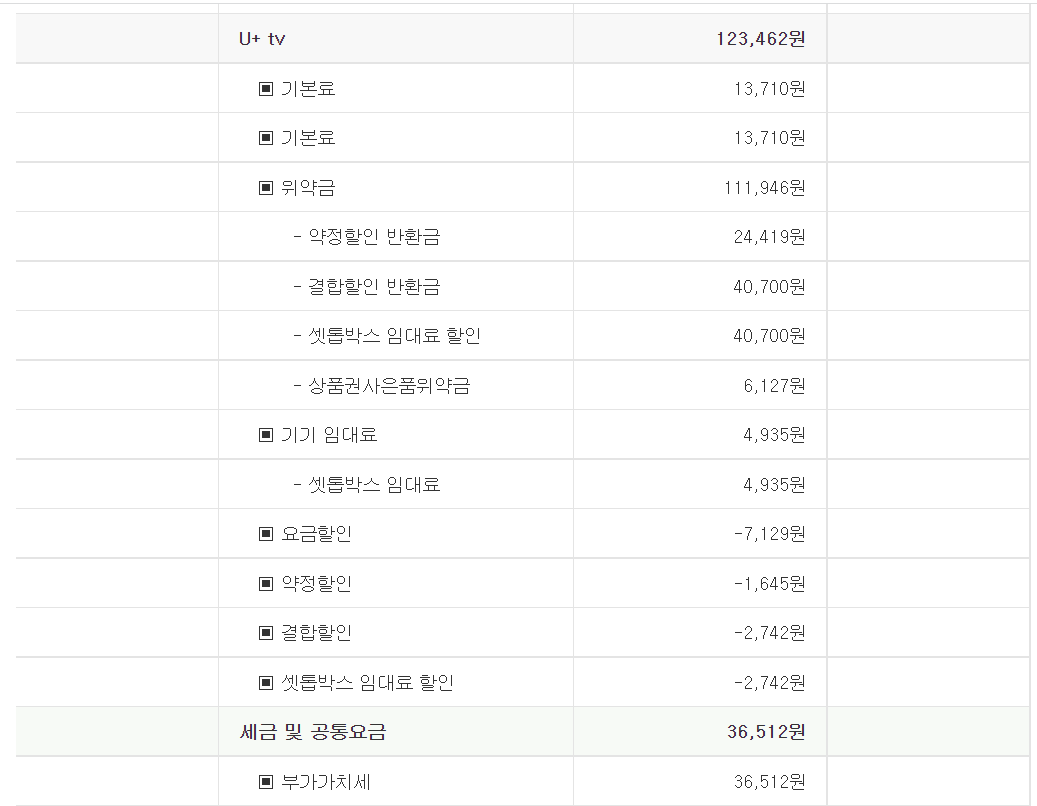
Task: Select the square bullet before the 약정할인 row
Action: pyautogui.click(x=266, y=583)
